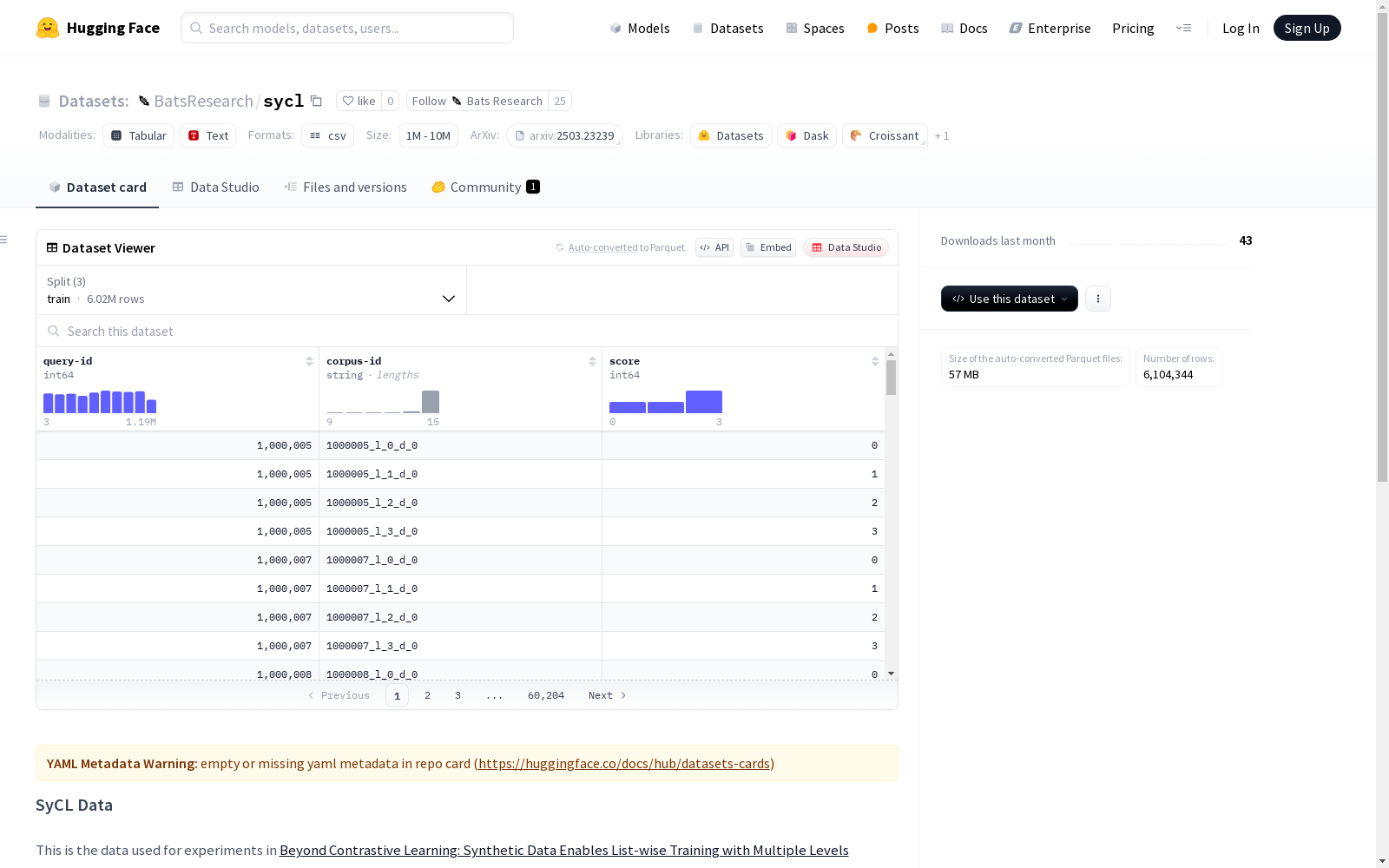Sort by score column icon
Screen dimensions: 1389x868
(875, 361)
